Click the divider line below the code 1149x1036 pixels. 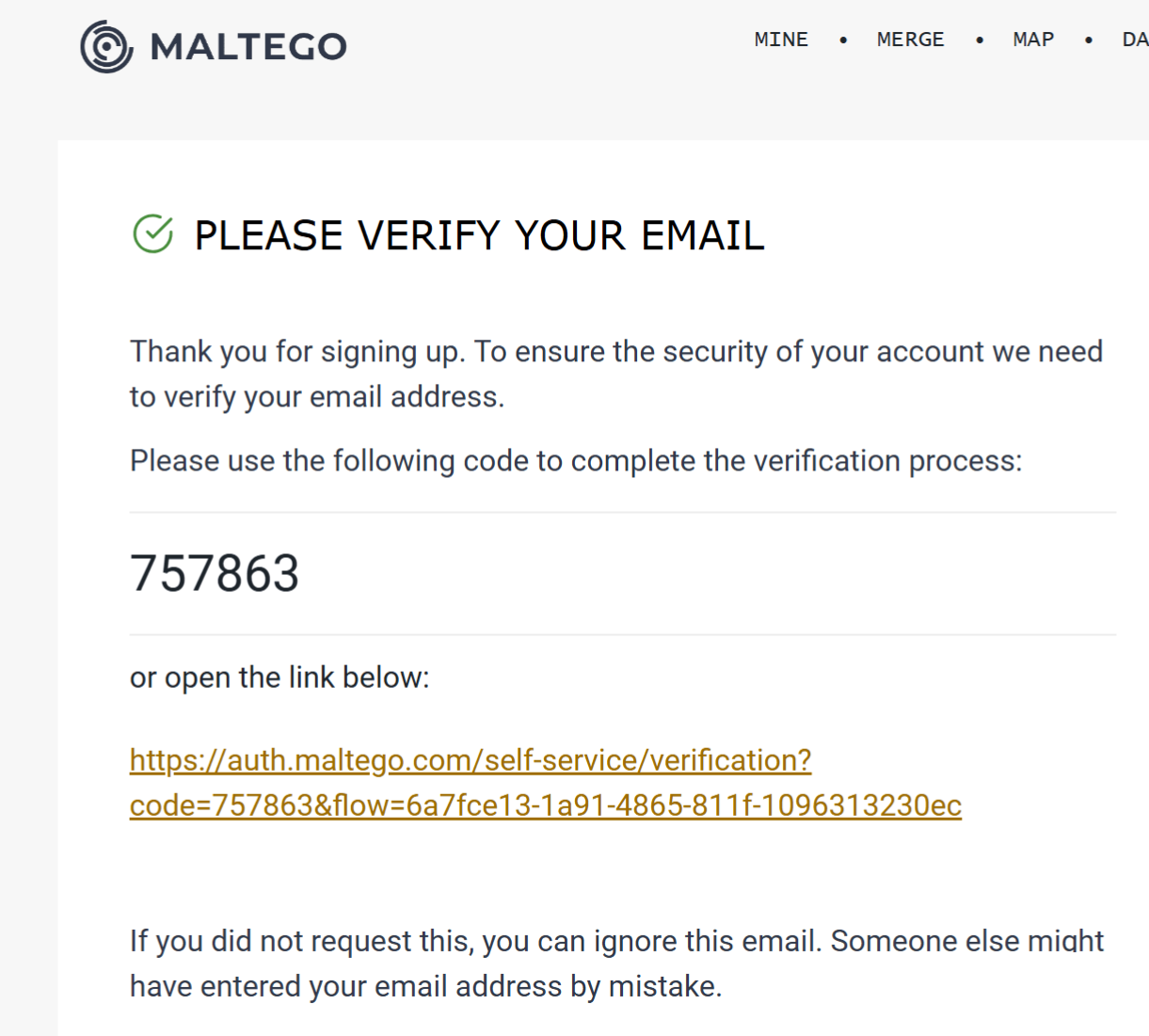coord(622,635)
